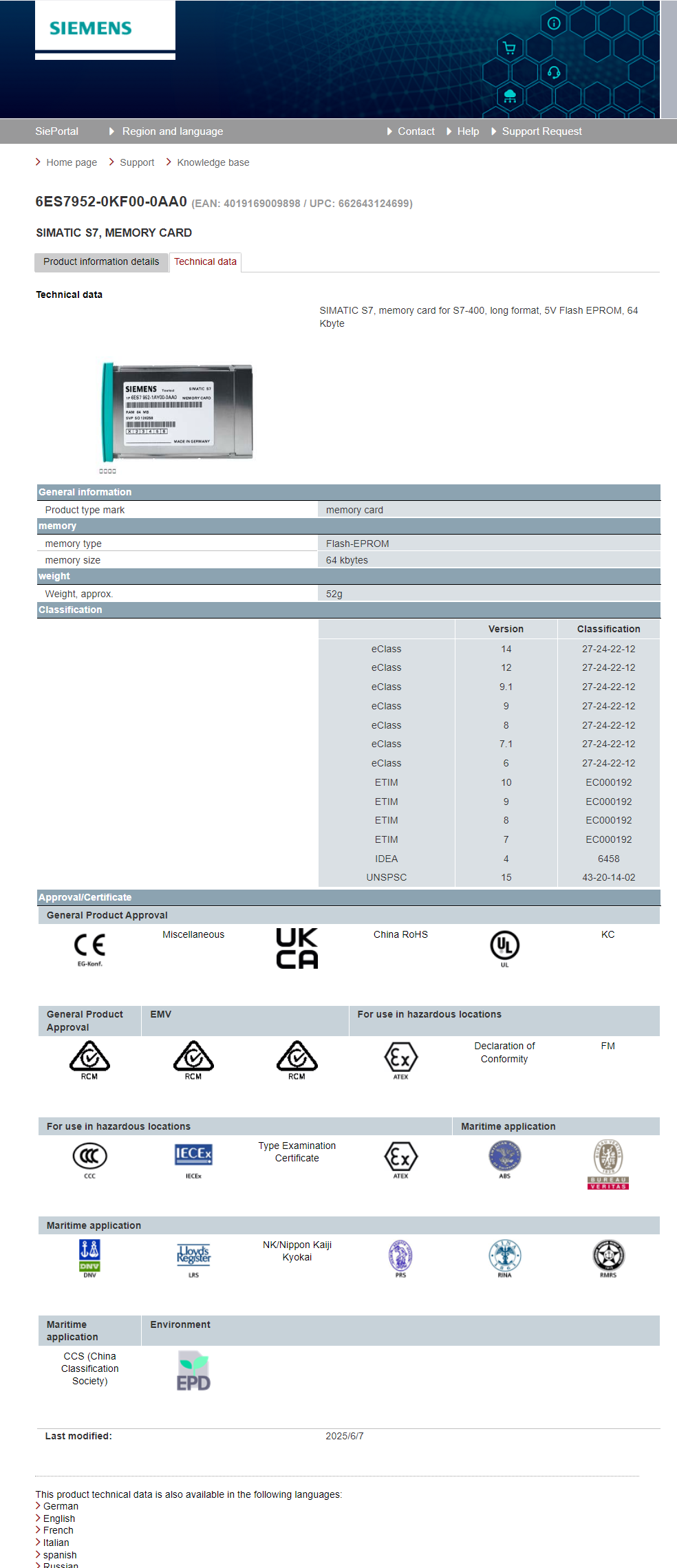Click the memory card product image

178,411
